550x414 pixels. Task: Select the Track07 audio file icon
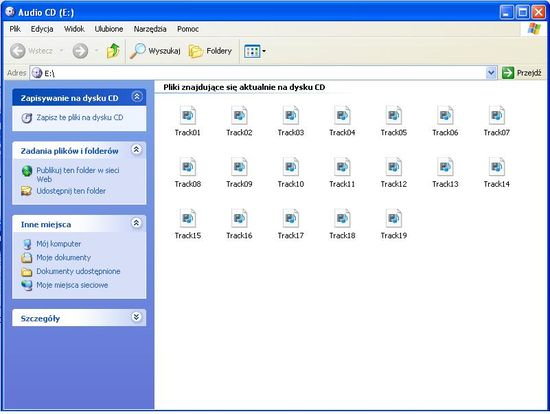(497, 115)
